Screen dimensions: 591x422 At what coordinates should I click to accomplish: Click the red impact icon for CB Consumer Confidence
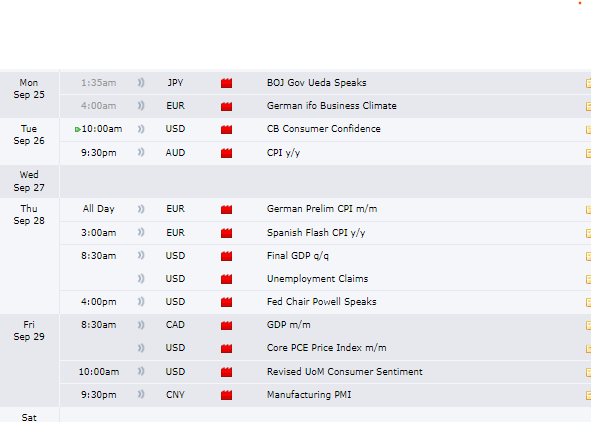click(227, 129)
